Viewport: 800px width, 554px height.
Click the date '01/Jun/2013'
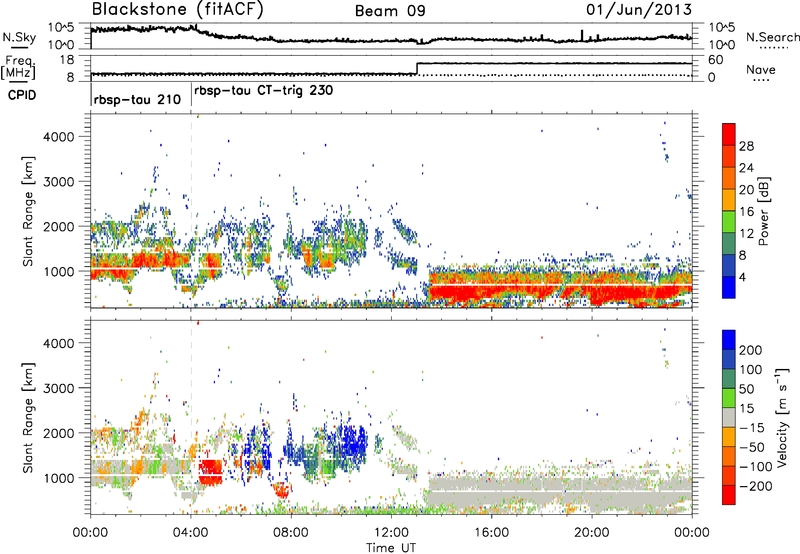point(639,10)
